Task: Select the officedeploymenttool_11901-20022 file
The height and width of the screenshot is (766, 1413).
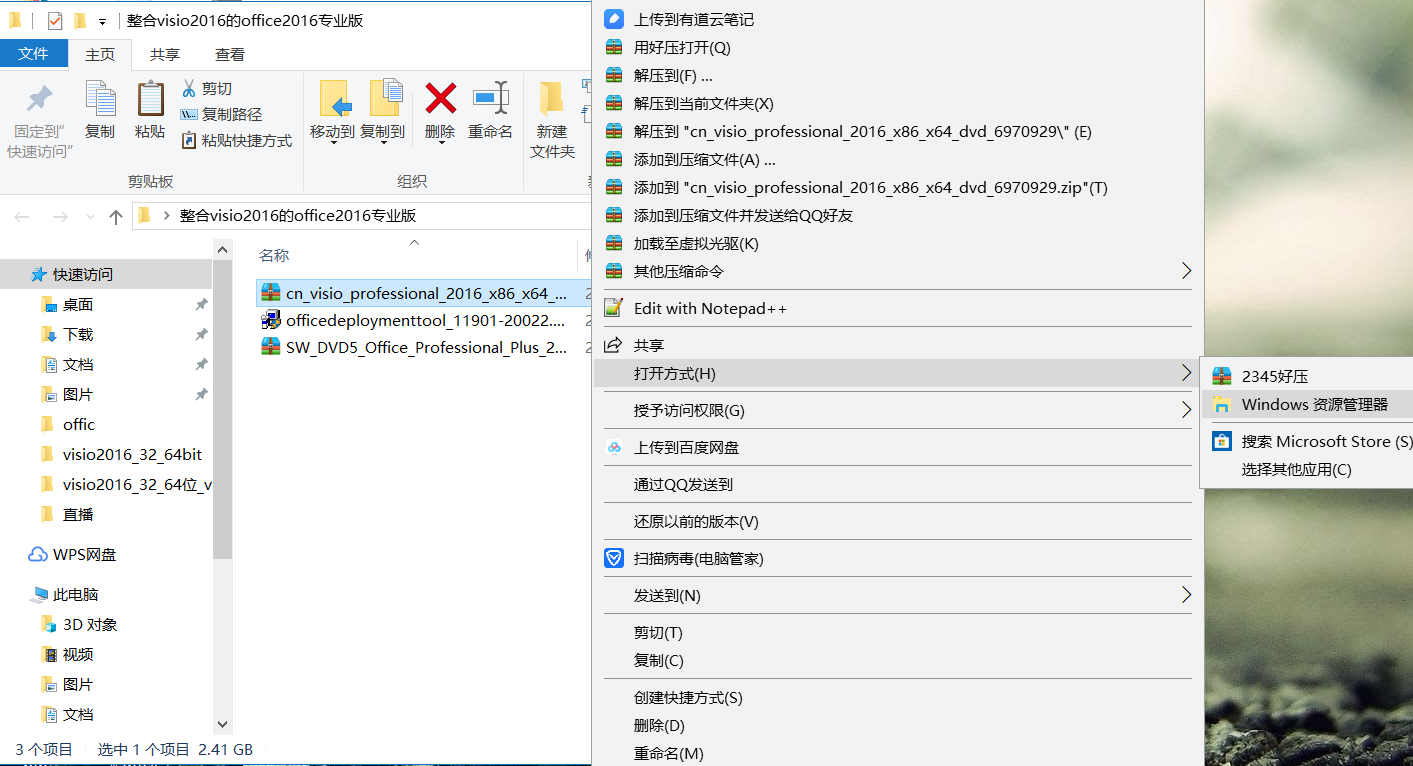Action: point(425,320)
